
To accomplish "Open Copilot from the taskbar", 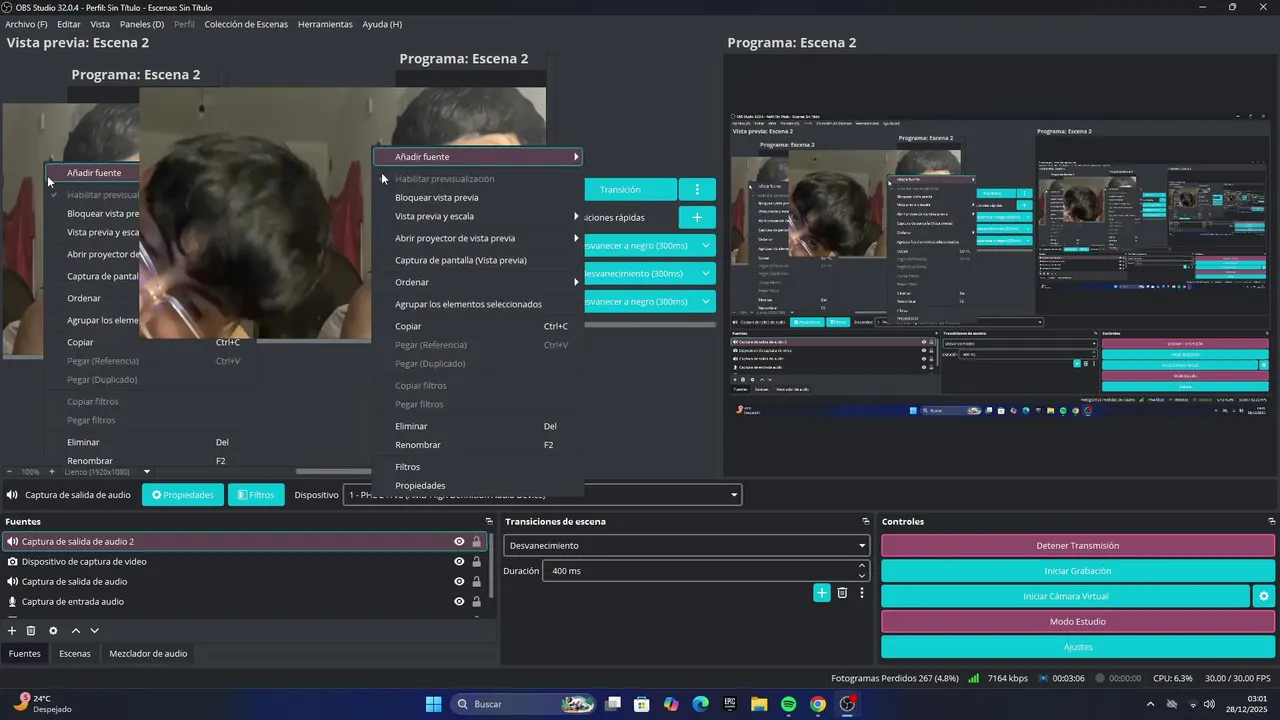I will (x=671, y=704).
